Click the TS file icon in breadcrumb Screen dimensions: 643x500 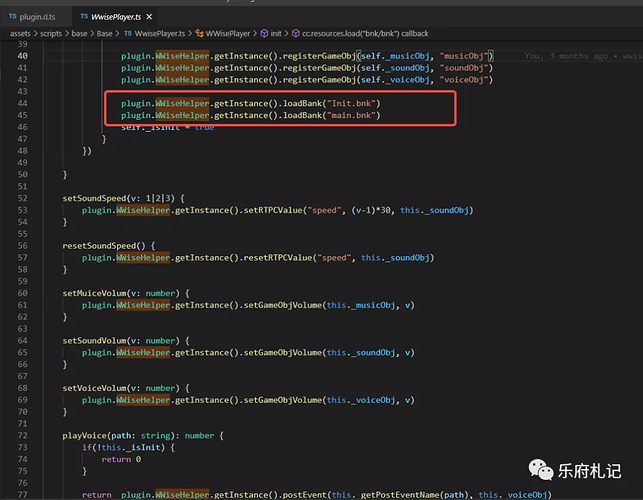[128, 34]
